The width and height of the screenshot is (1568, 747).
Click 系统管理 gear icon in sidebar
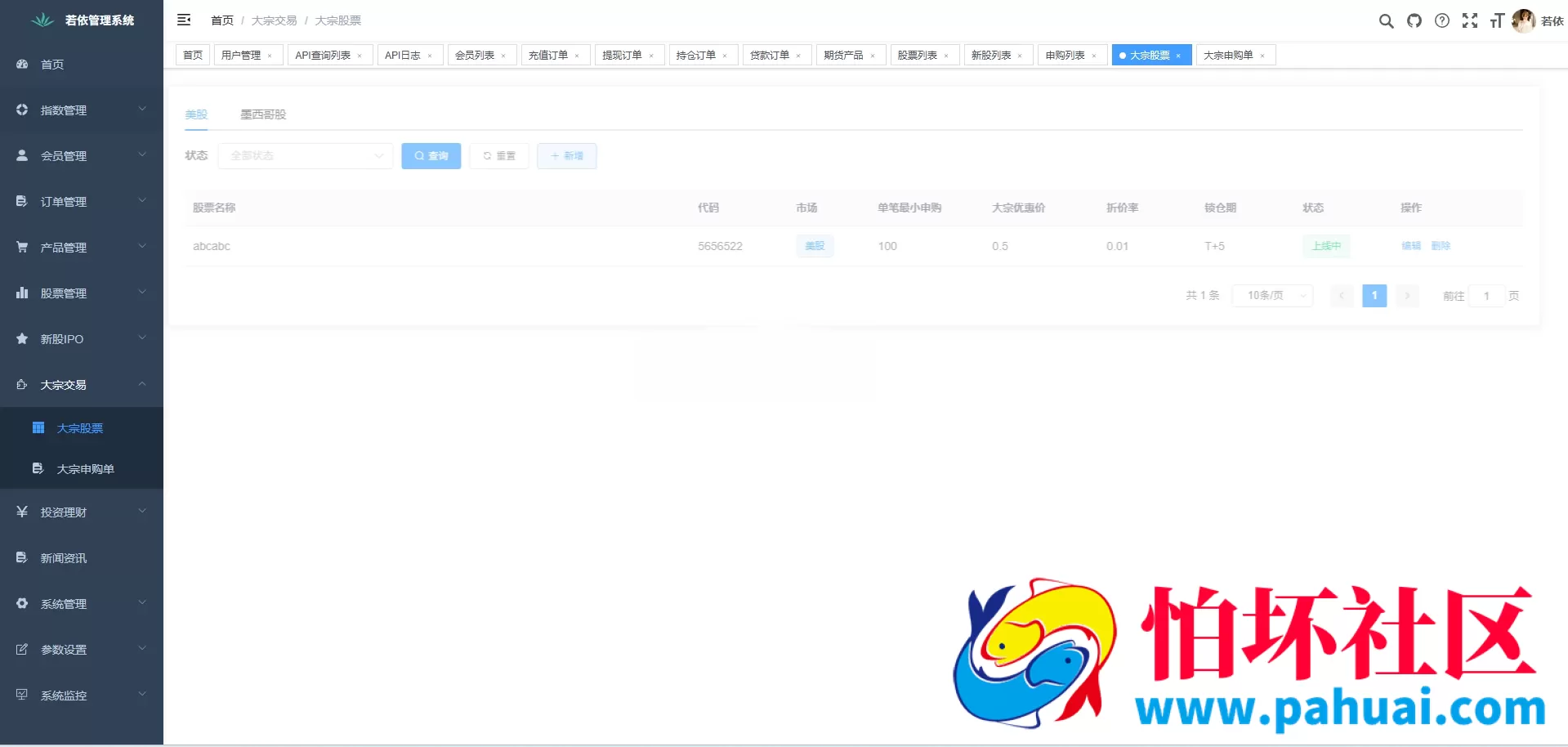22,603
